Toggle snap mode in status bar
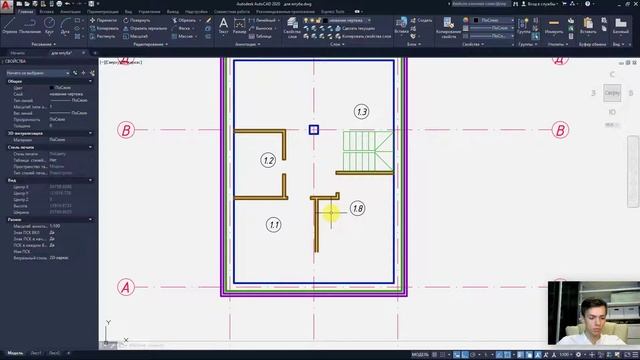 [442, 355]
